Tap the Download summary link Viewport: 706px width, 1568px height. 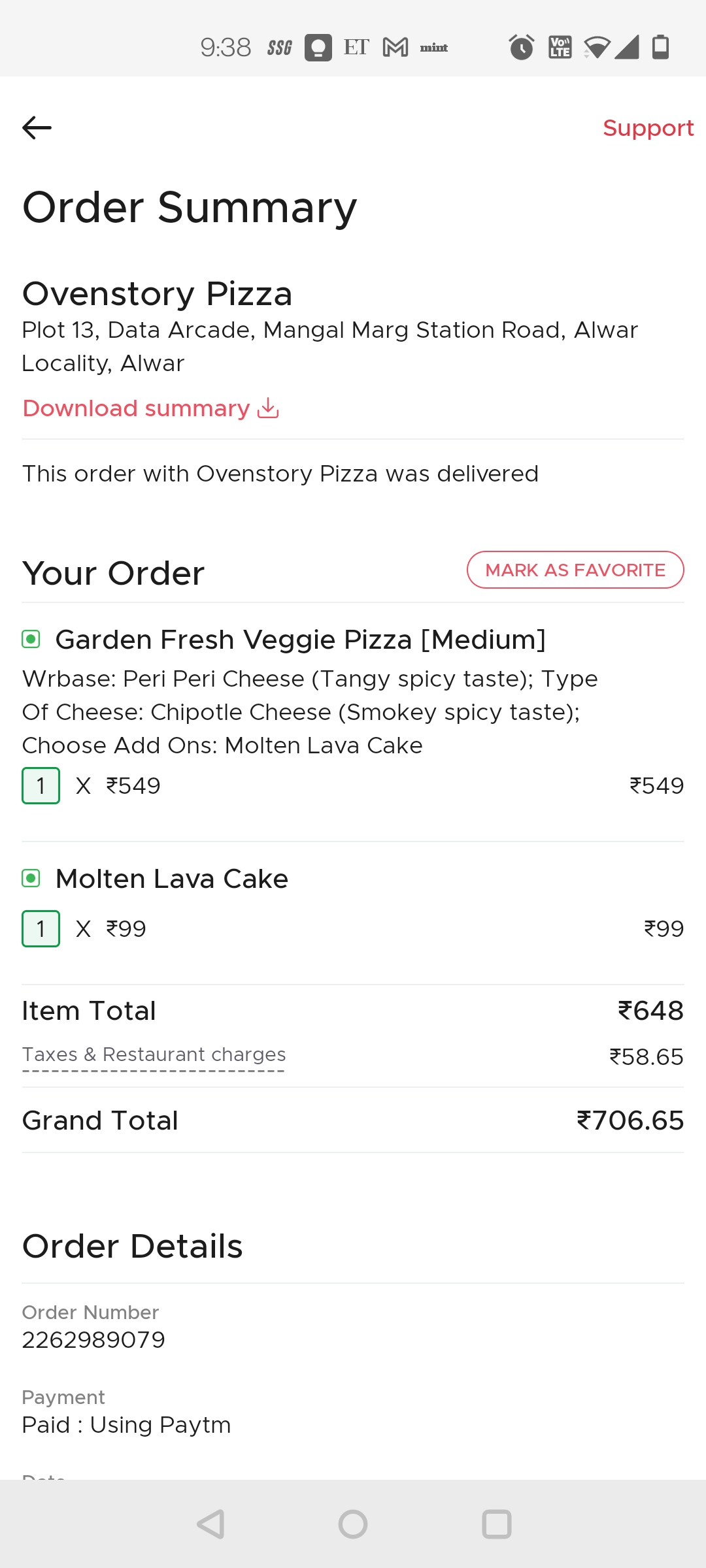click(136, 408)
